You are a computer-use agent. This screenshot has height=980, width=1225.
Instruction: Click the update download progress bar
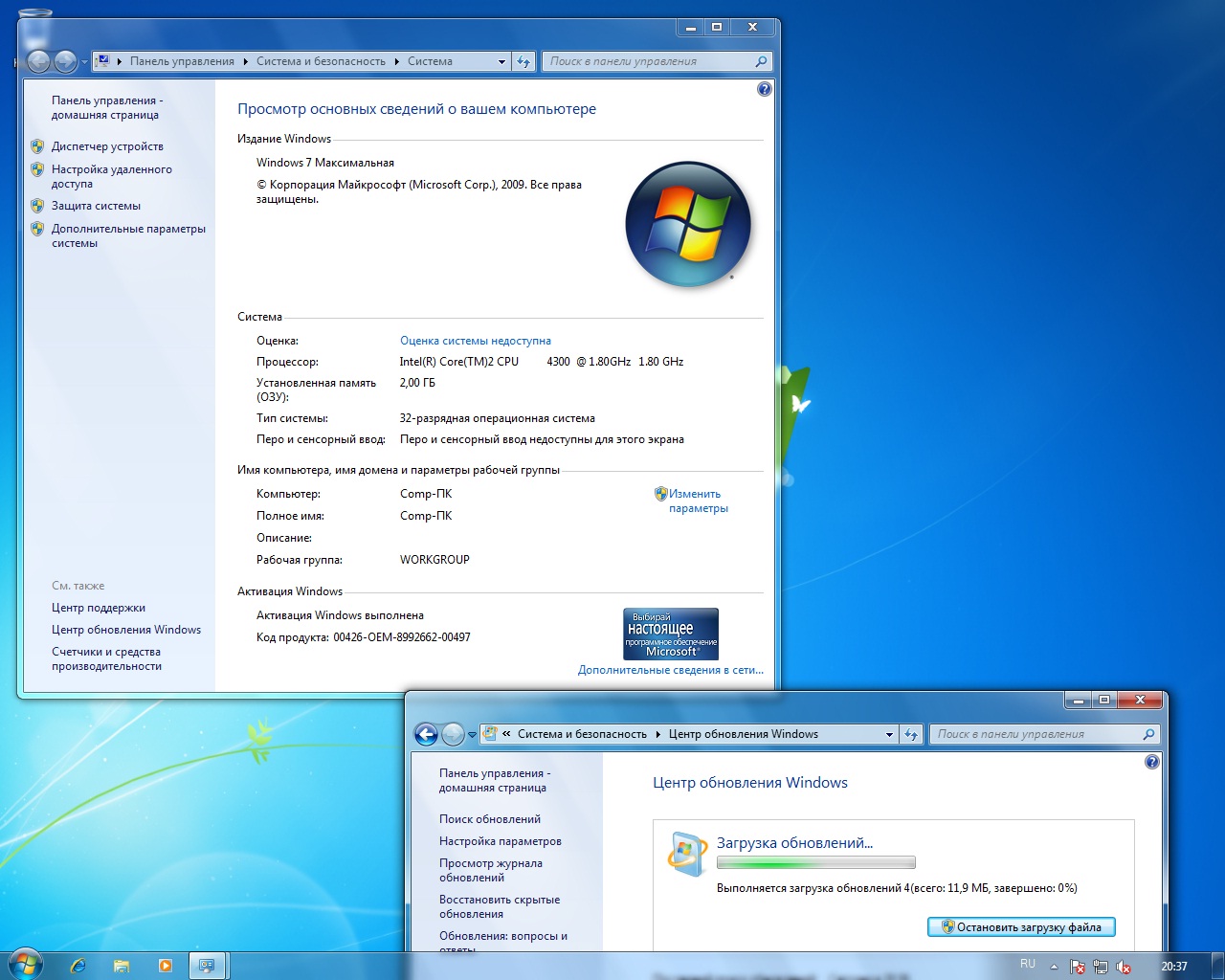pyautogui.click(x=816, y=862)
